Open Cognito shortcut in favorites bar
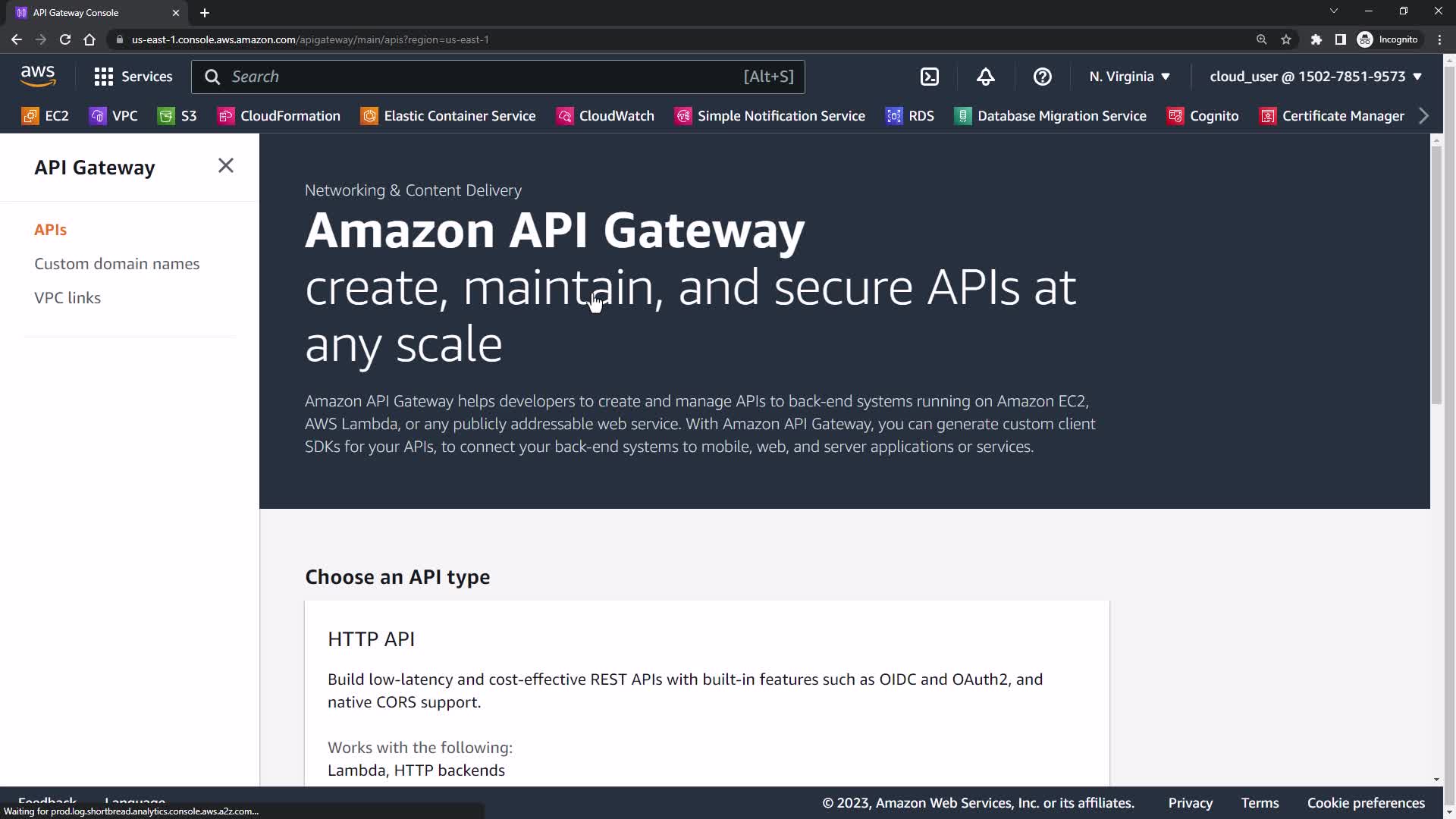Viewport: 1456px width, 819px height. click(x=1203, y=116)
